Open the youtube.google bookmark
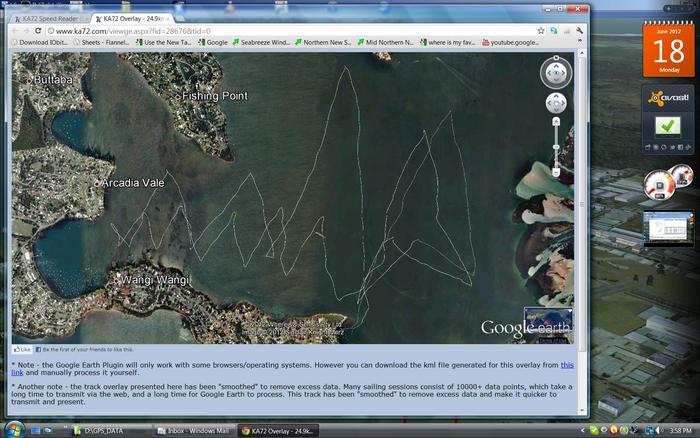This screenshot has width=700, height=438. (x=518, y=42)
